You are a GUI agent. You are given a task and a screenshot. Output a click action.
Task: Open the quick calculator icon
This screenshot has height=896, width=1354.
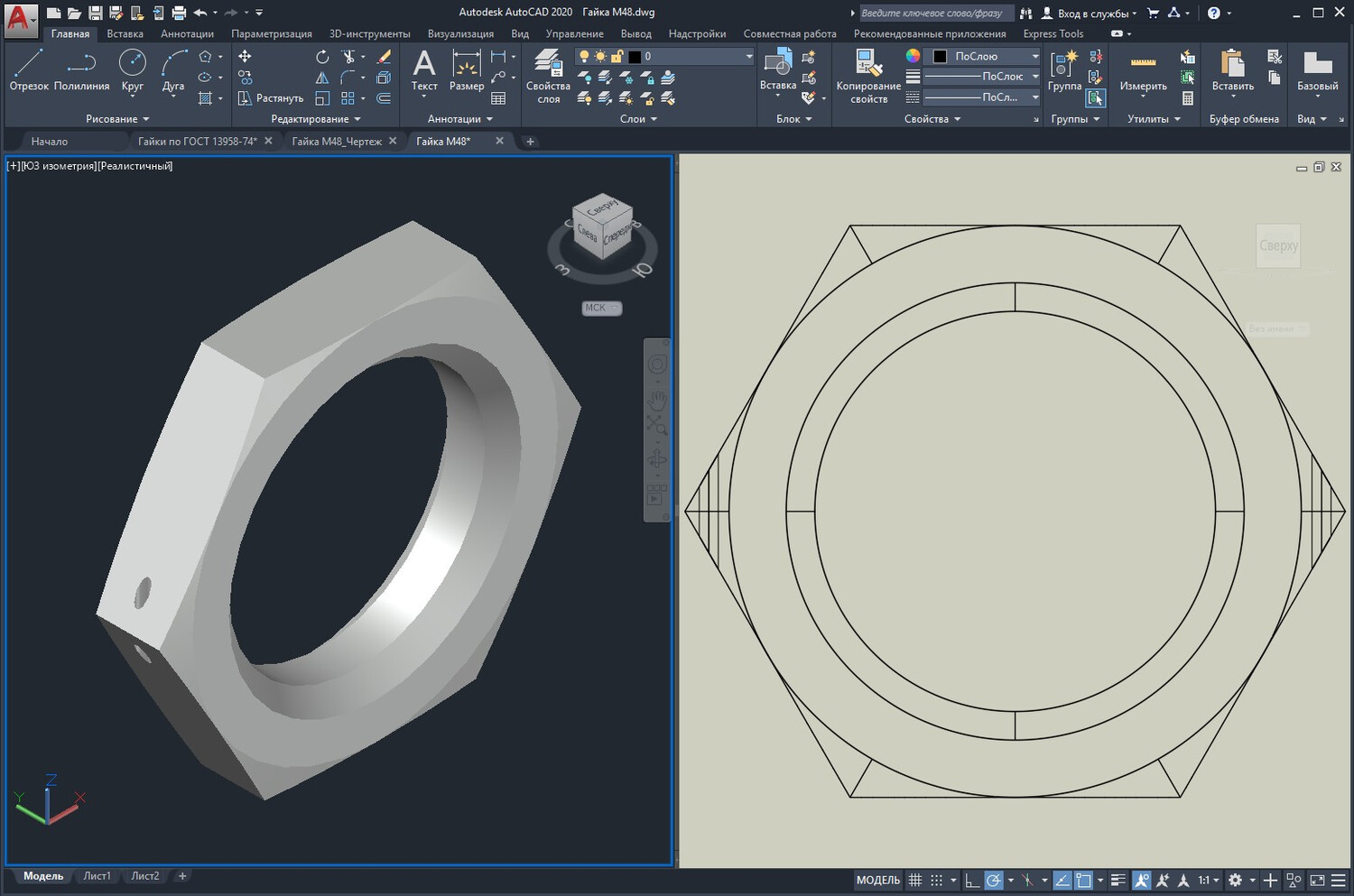click(1188, 98)
